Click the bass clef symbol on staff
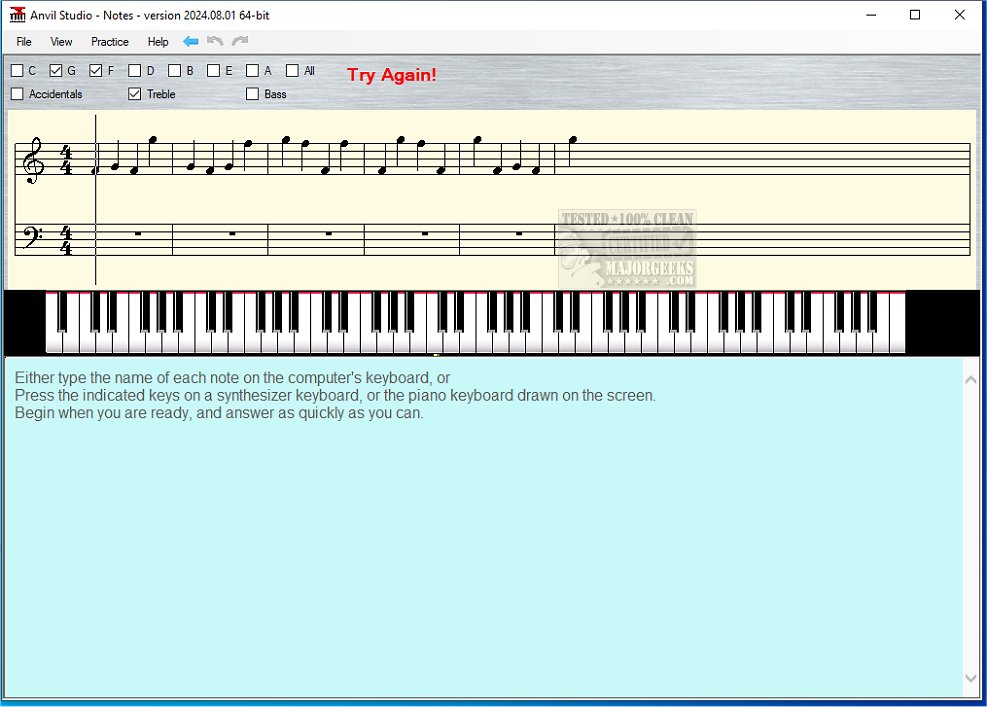 click(x=33, y=238)
